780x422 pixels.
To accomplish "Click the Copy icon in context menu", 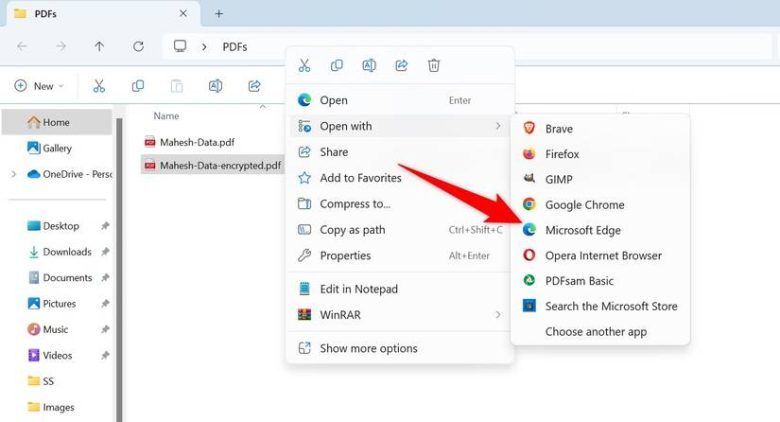I will 337,66.
